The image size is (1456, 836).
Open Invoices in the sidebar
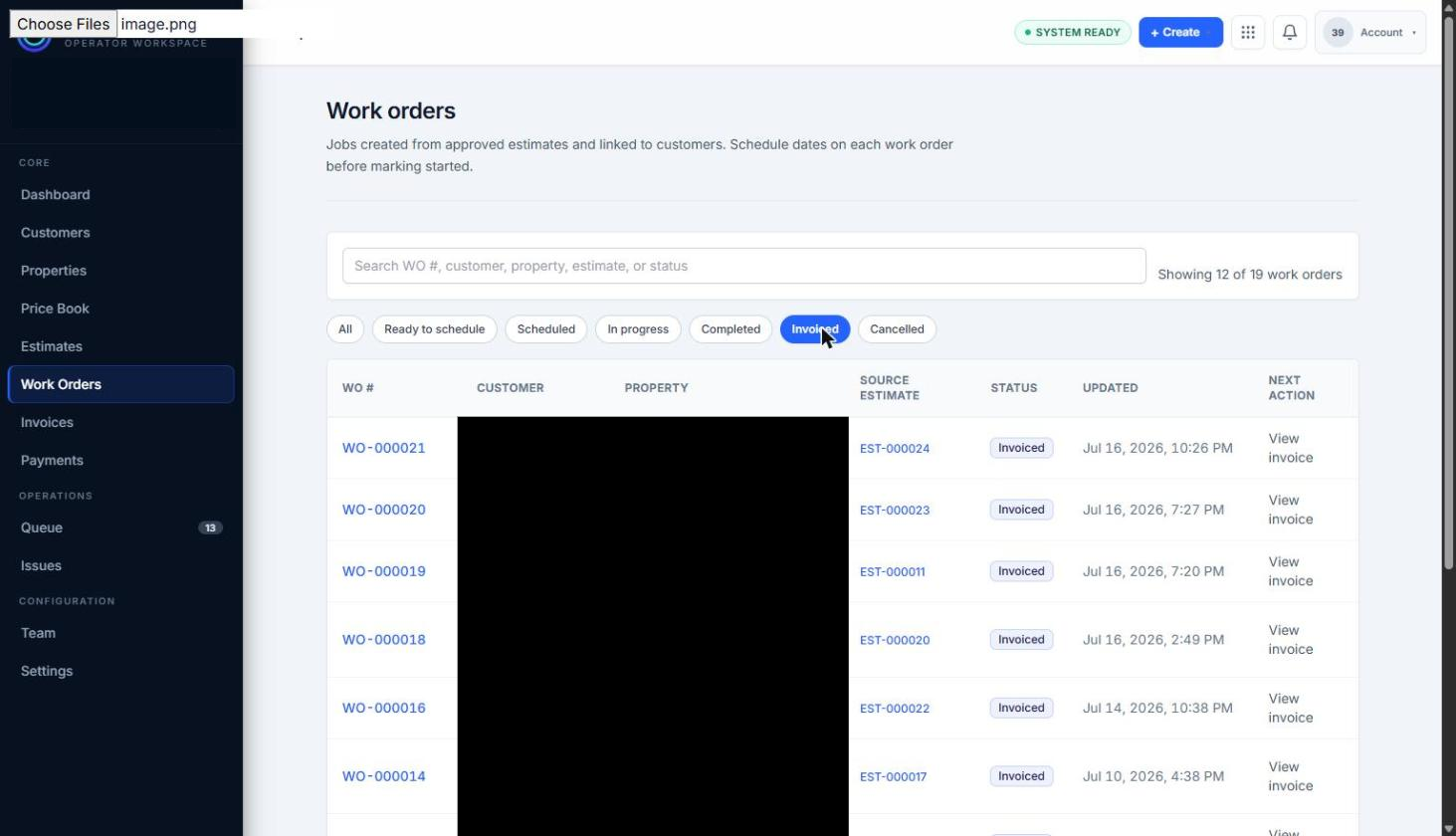(x=120, y=422)
